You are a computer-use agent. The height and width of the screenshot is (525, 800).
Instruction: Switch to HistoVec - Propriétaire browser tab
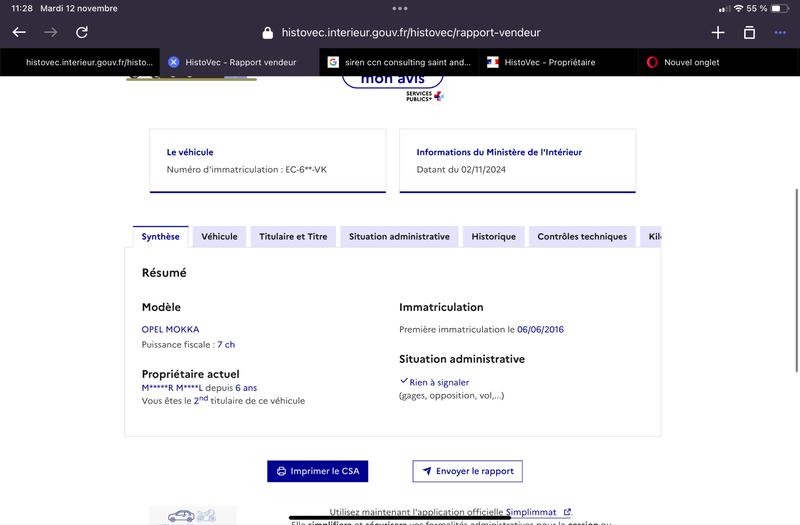559,62
